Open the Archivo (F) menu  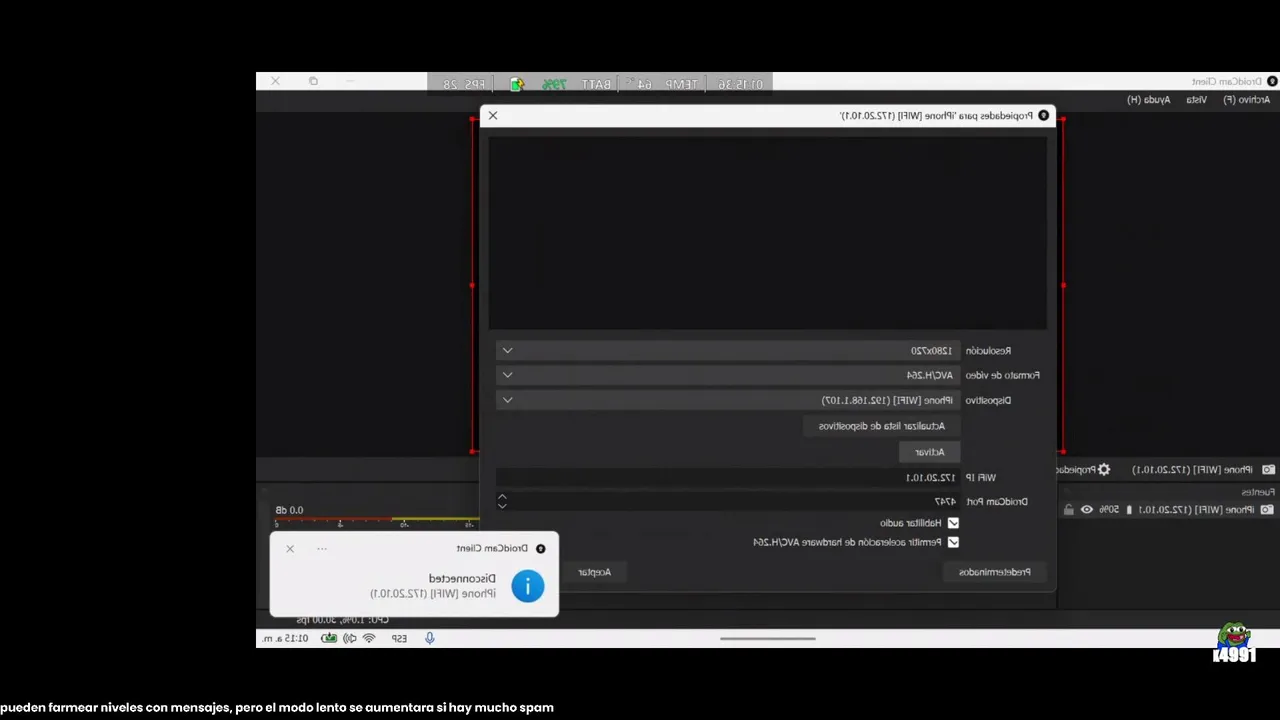[x=1246, y=100]
